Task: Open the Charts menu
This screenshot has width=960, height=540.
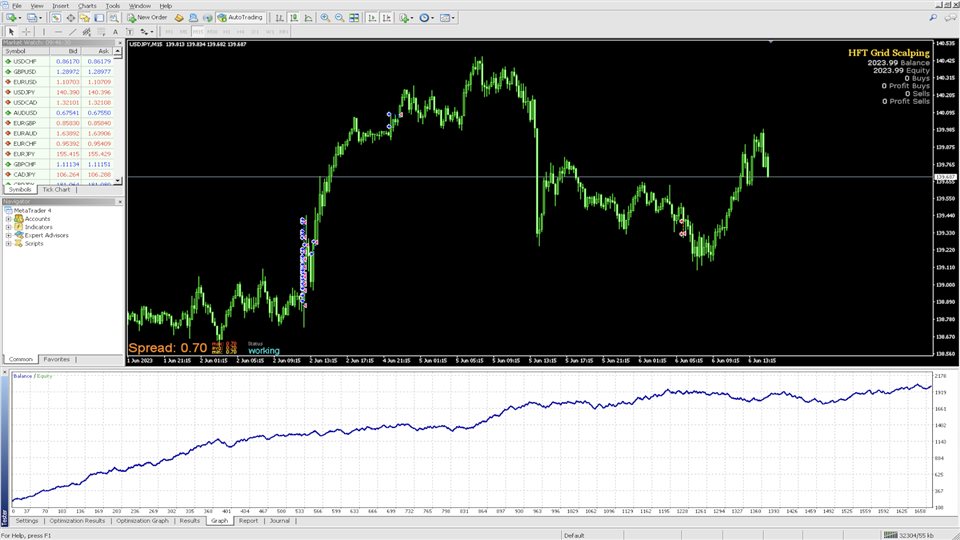Action: tap(88, 5)
